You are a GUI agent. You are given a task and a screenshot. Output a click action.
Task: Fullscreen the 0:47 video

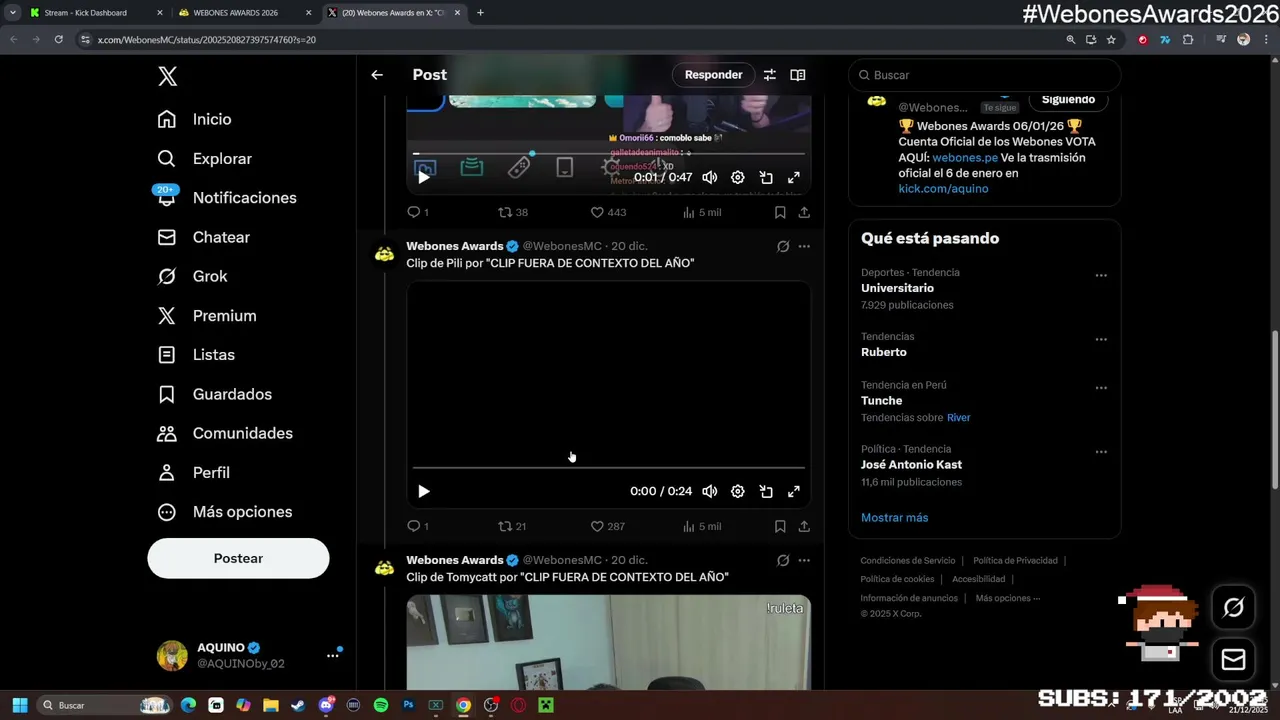(794, 177)
